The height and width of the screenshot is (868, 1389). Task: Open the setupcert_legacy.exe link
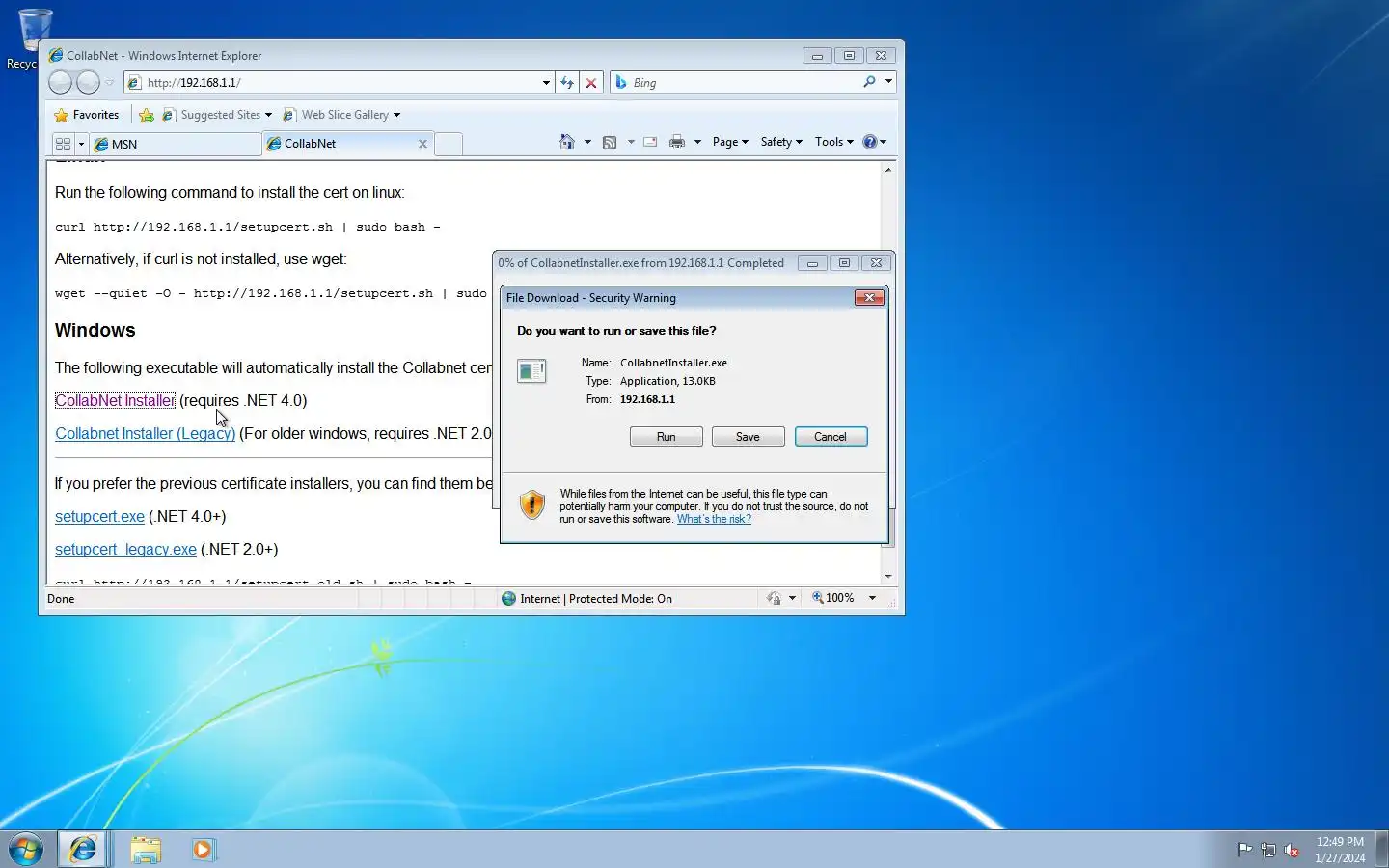click(x=125, y=550)
